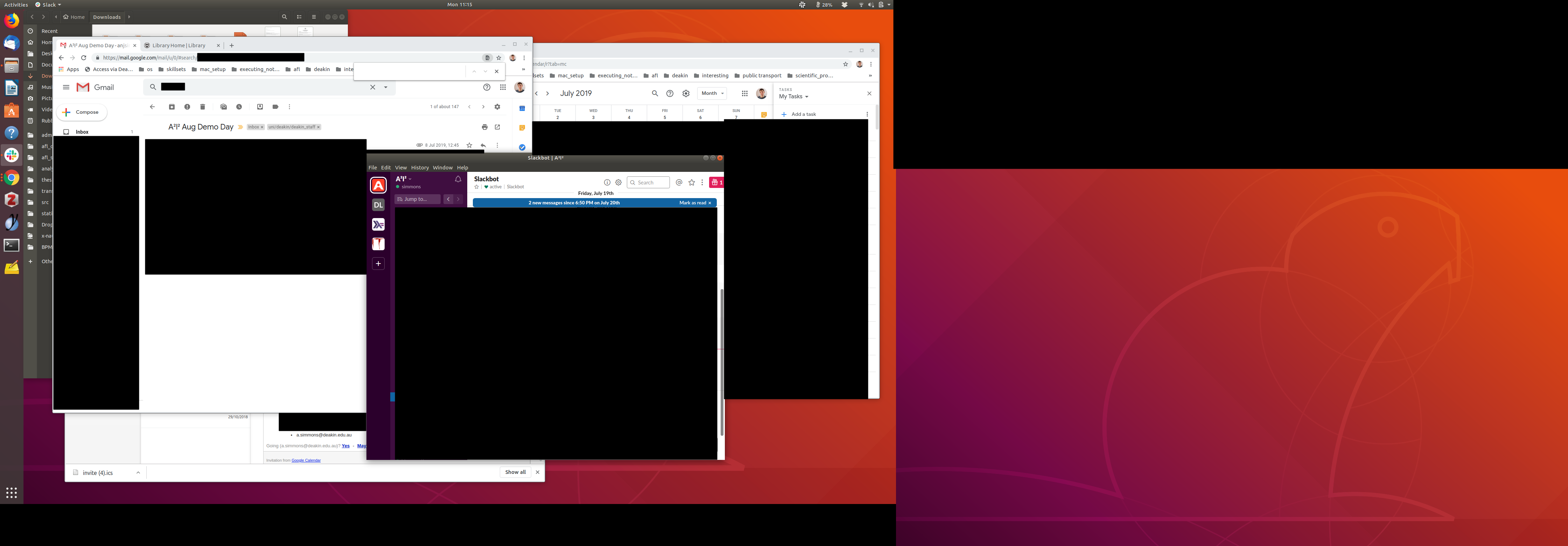Click the Slack Jump to field
Viewport: 1568px width, 546px height.
point(418,199)
